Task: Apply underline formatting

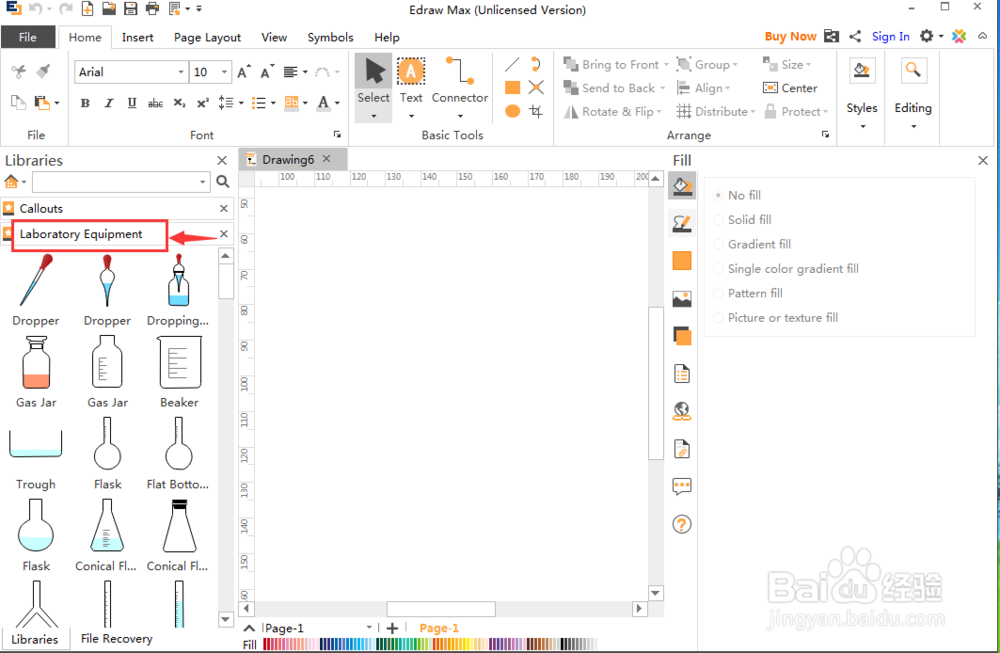Action: [x=132, y=103]
